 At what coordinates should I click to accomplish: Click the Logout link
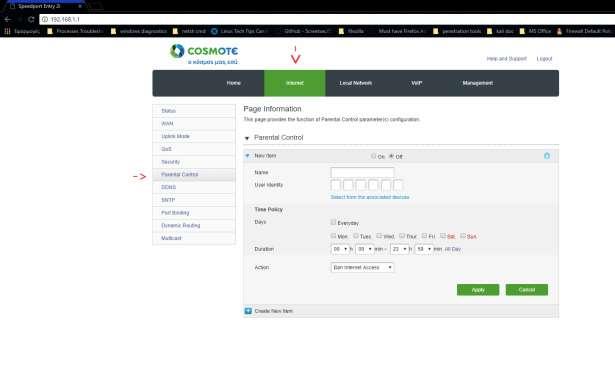click(544, 59)
